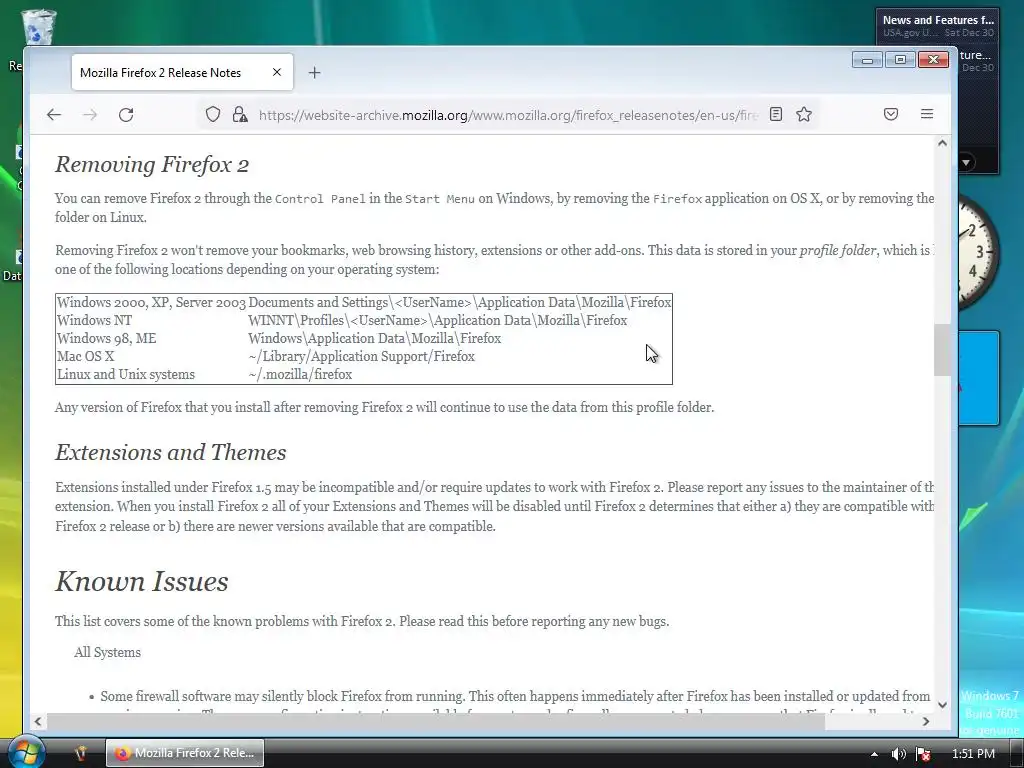Click 'Linux and Unix systems' table cell

pos(125,374)
